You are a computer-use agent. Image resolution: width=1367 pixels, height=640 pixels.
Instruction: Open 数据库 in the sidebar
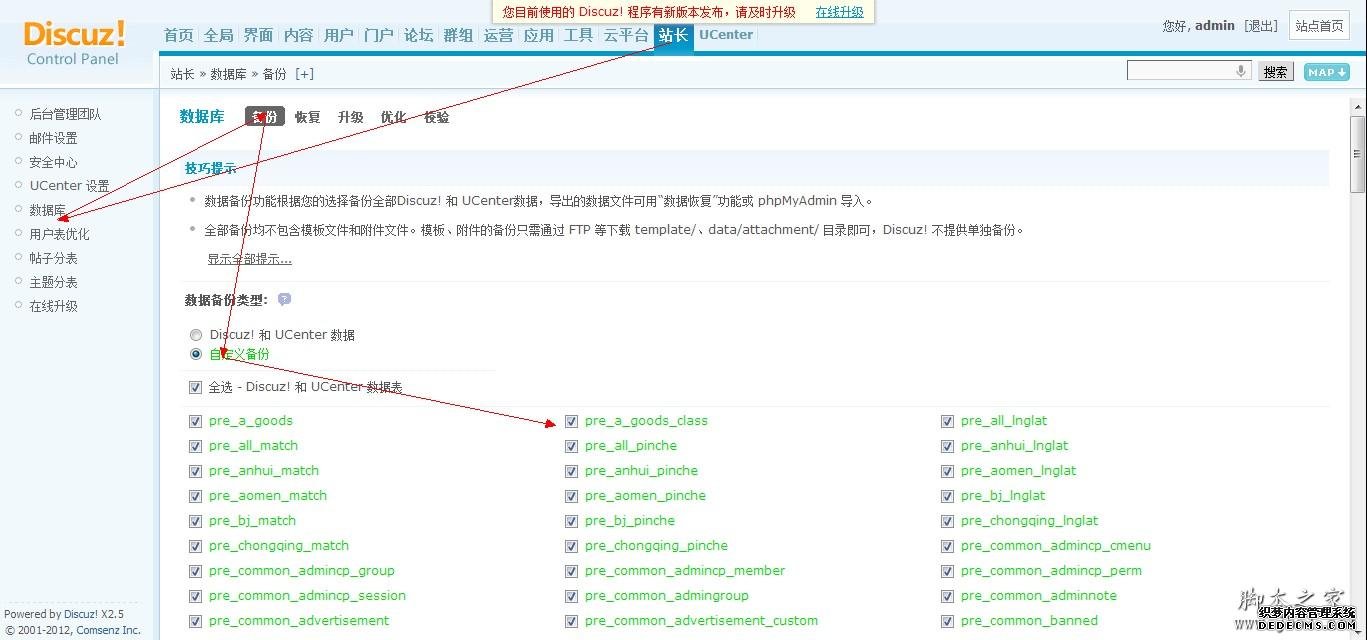[x=47, y=210]
